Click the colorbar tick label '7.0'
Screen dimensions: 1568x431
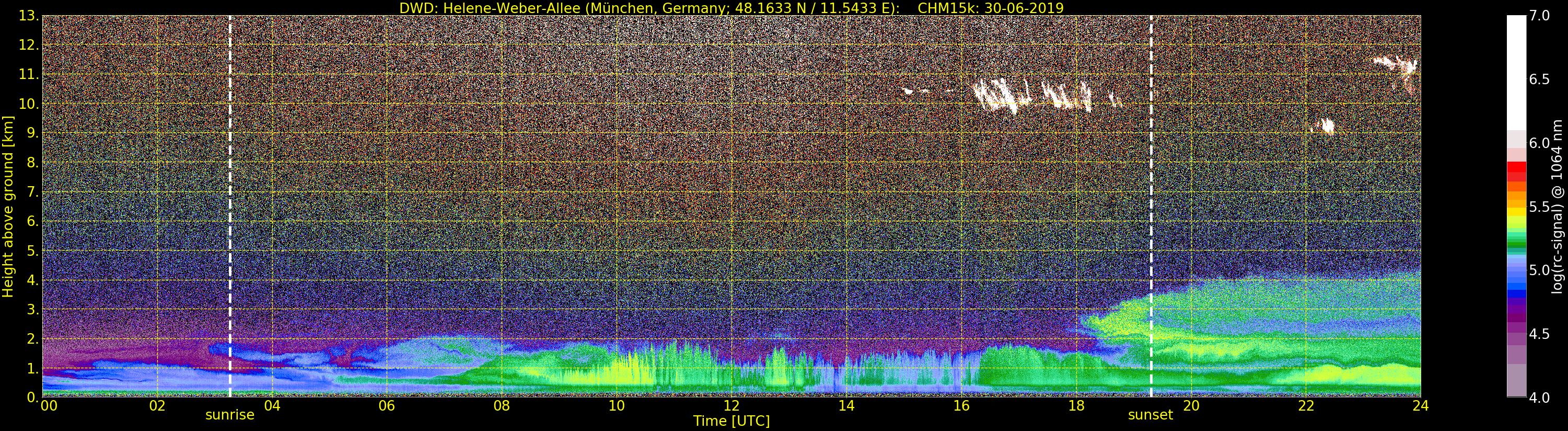(1539, 16)
